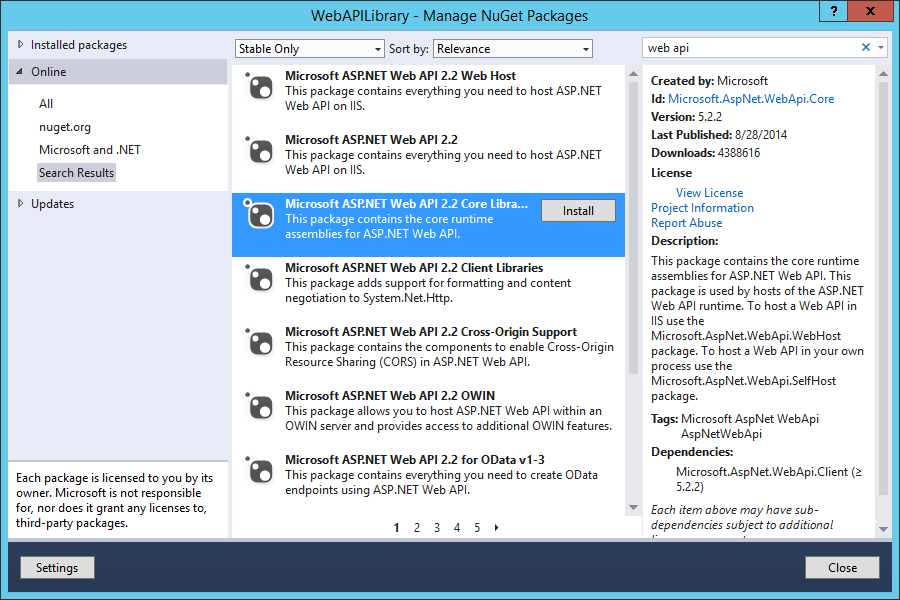Select Microsoft and .NET source

click(90, 150)
